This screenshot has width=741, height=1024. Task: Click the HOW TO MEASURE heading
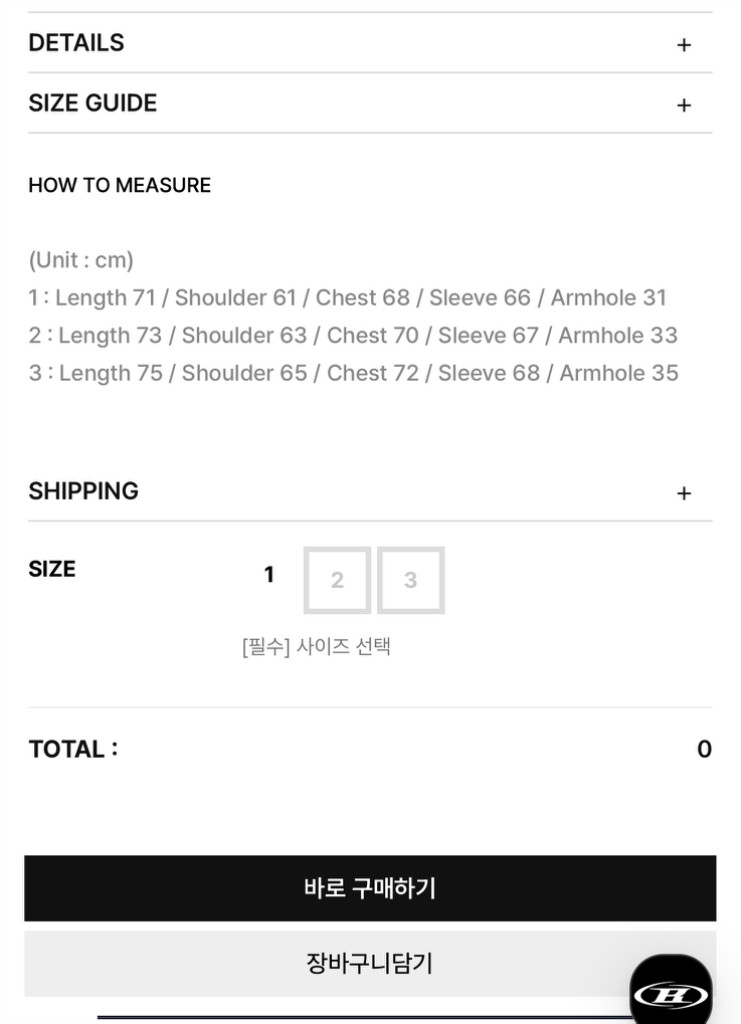pos(120,185)
